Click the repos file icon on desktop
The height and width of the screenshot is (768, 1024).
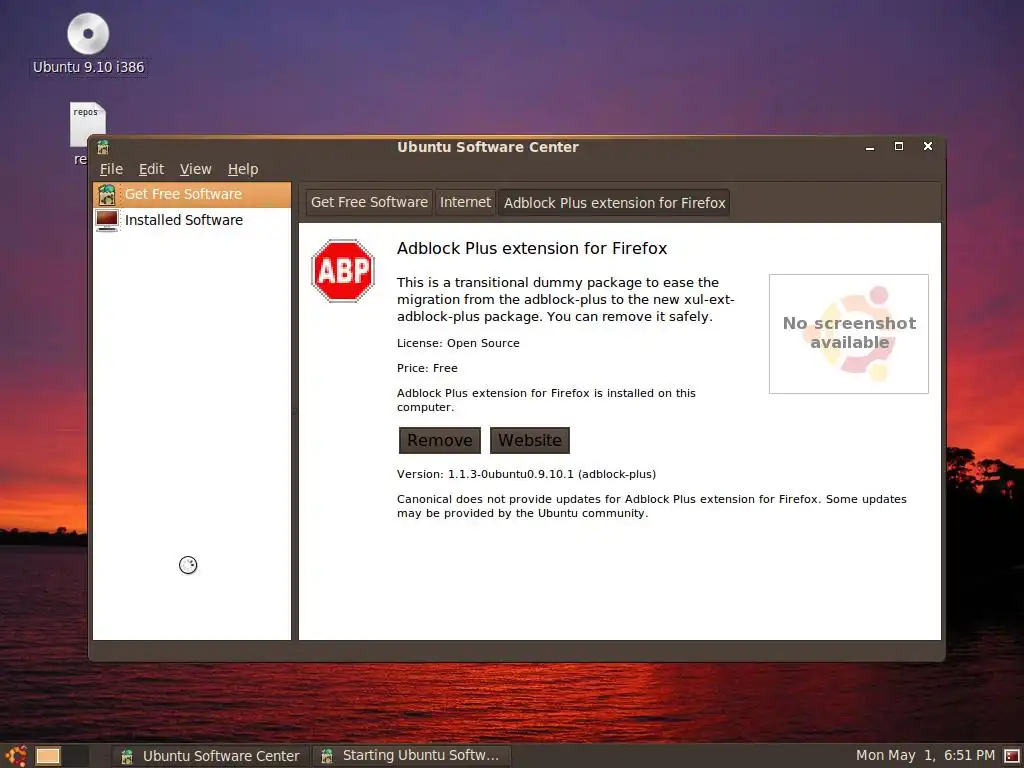click(88, 123)
